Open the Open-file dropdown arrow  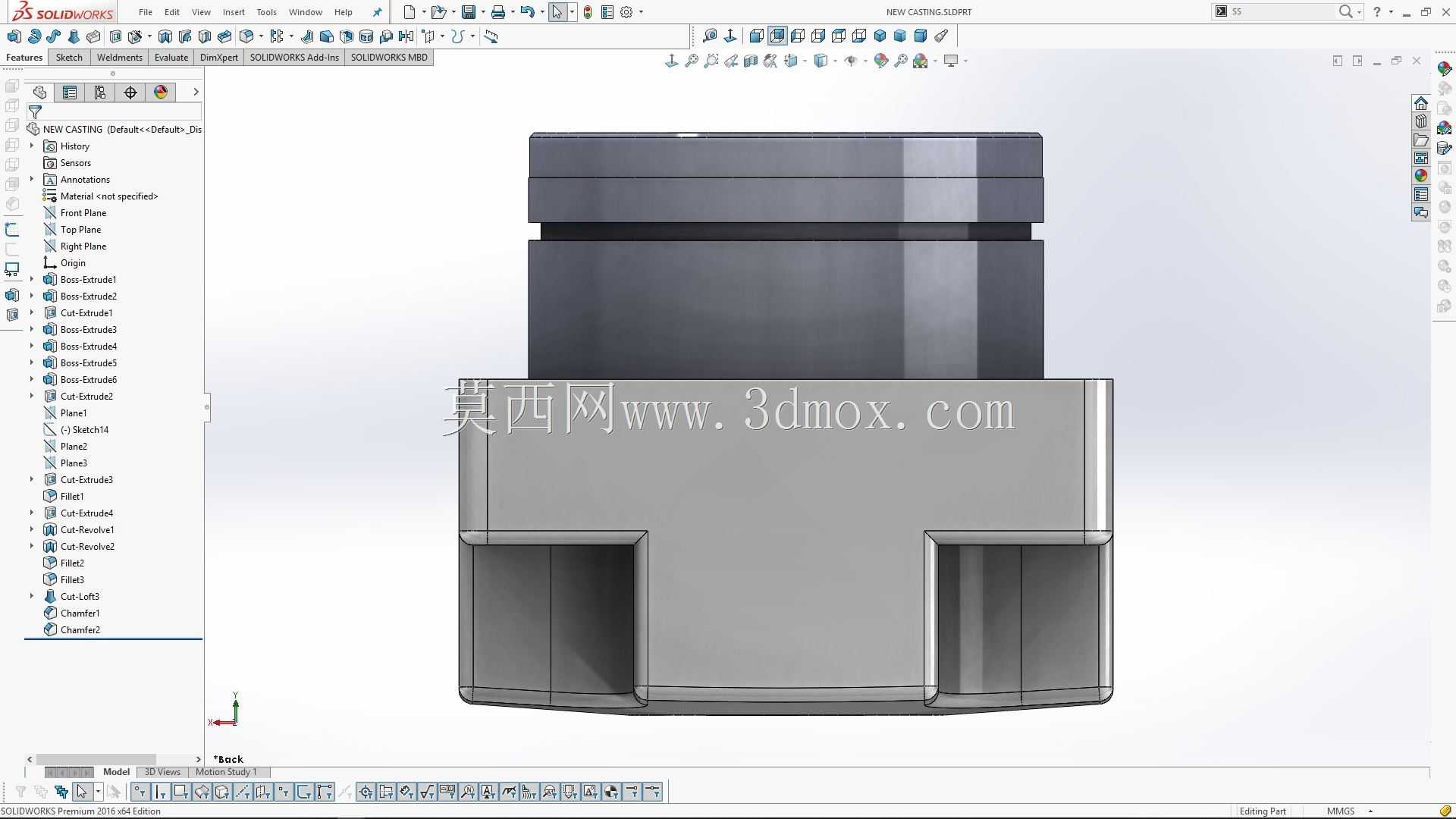click(453, 12)
